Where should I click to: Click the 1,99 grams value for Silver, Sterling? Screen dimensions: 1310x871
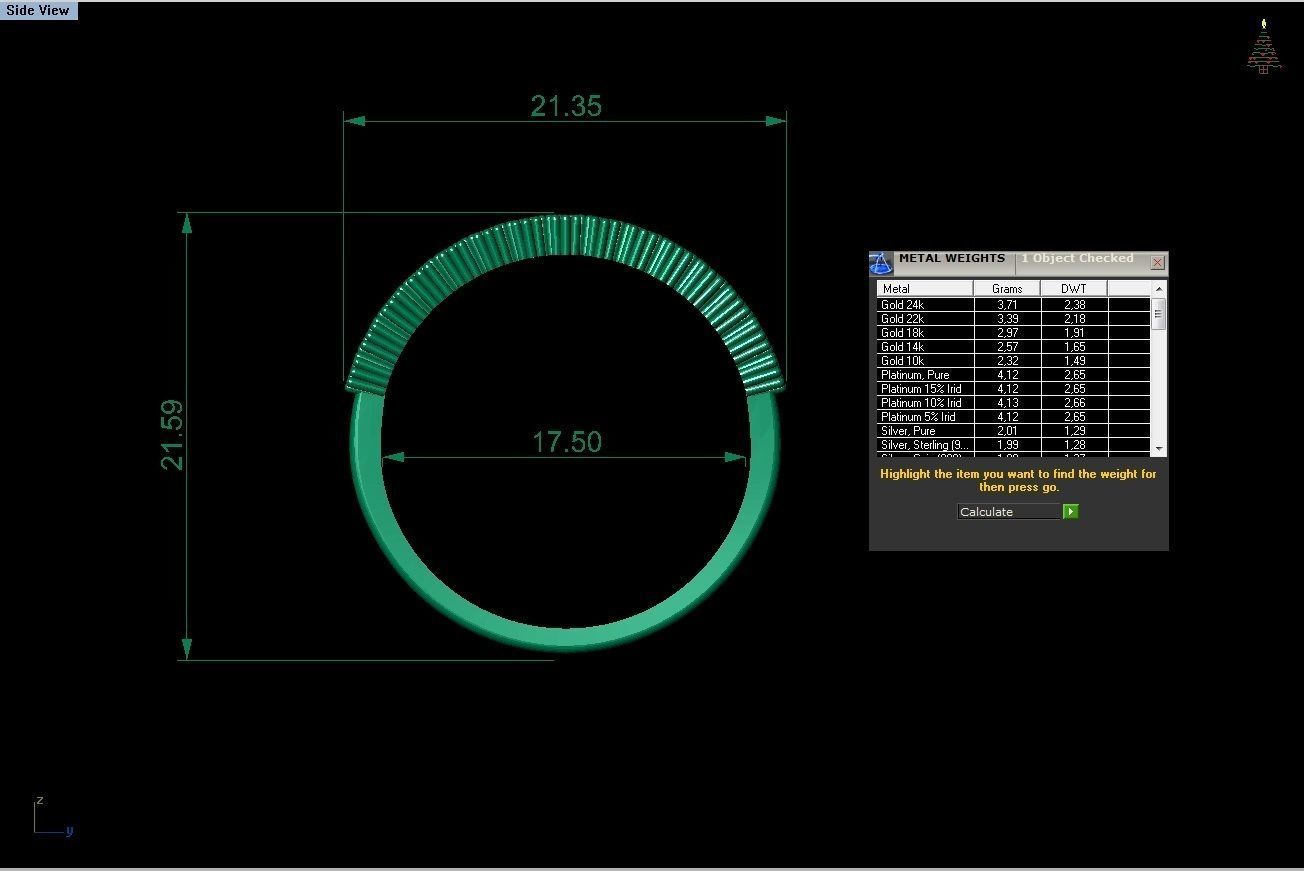pos(1007,445)
